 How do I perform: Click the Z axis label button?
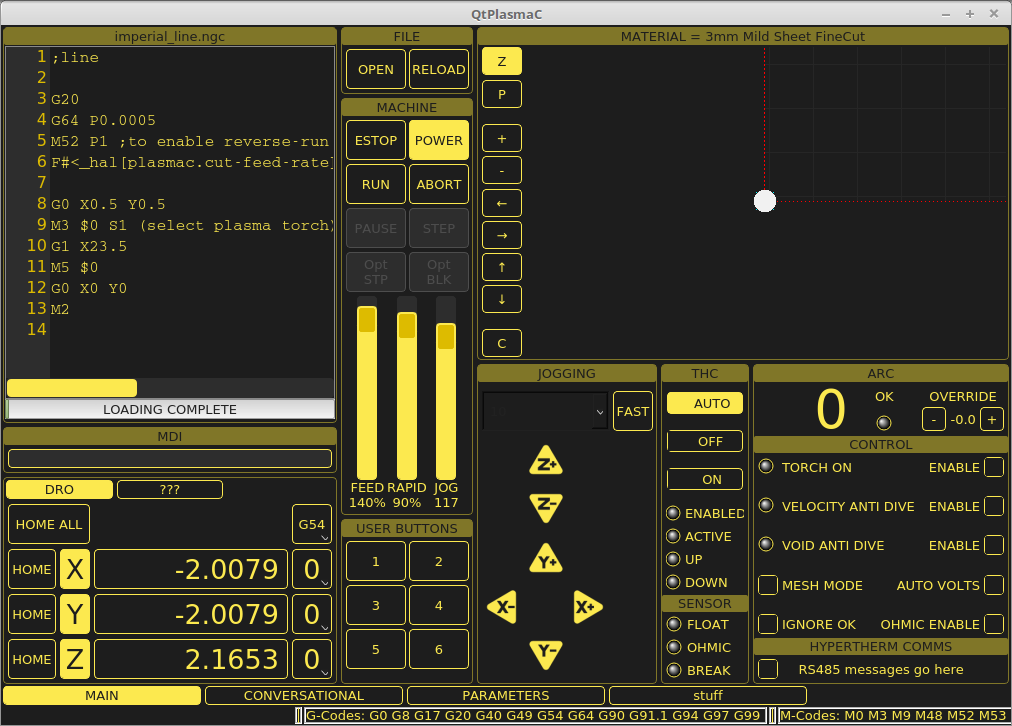(75, 660)
